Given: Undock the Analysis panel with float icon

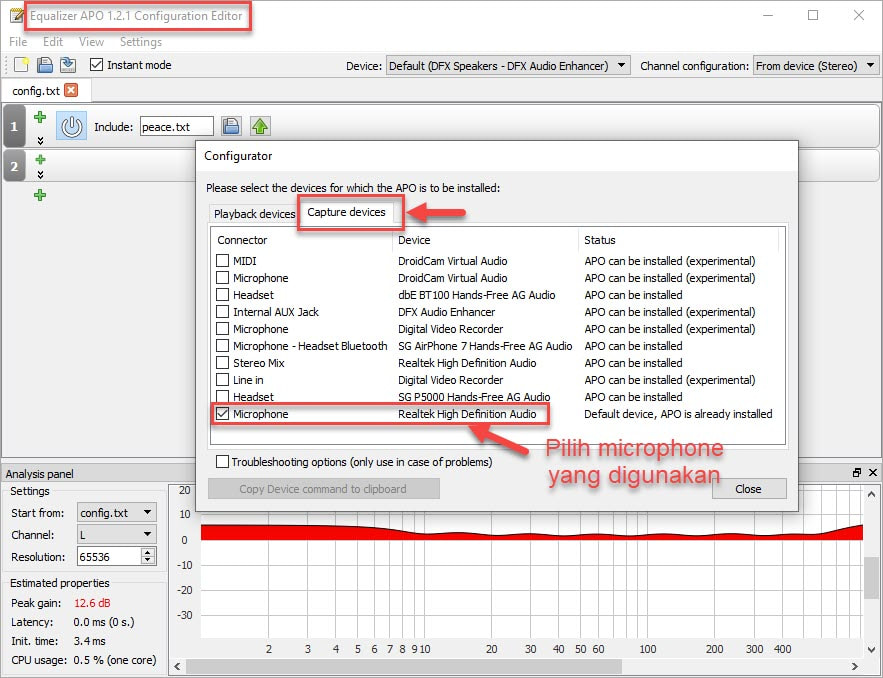Looking at the screenshot, I should pyautogui.click(x=857, y=473).
